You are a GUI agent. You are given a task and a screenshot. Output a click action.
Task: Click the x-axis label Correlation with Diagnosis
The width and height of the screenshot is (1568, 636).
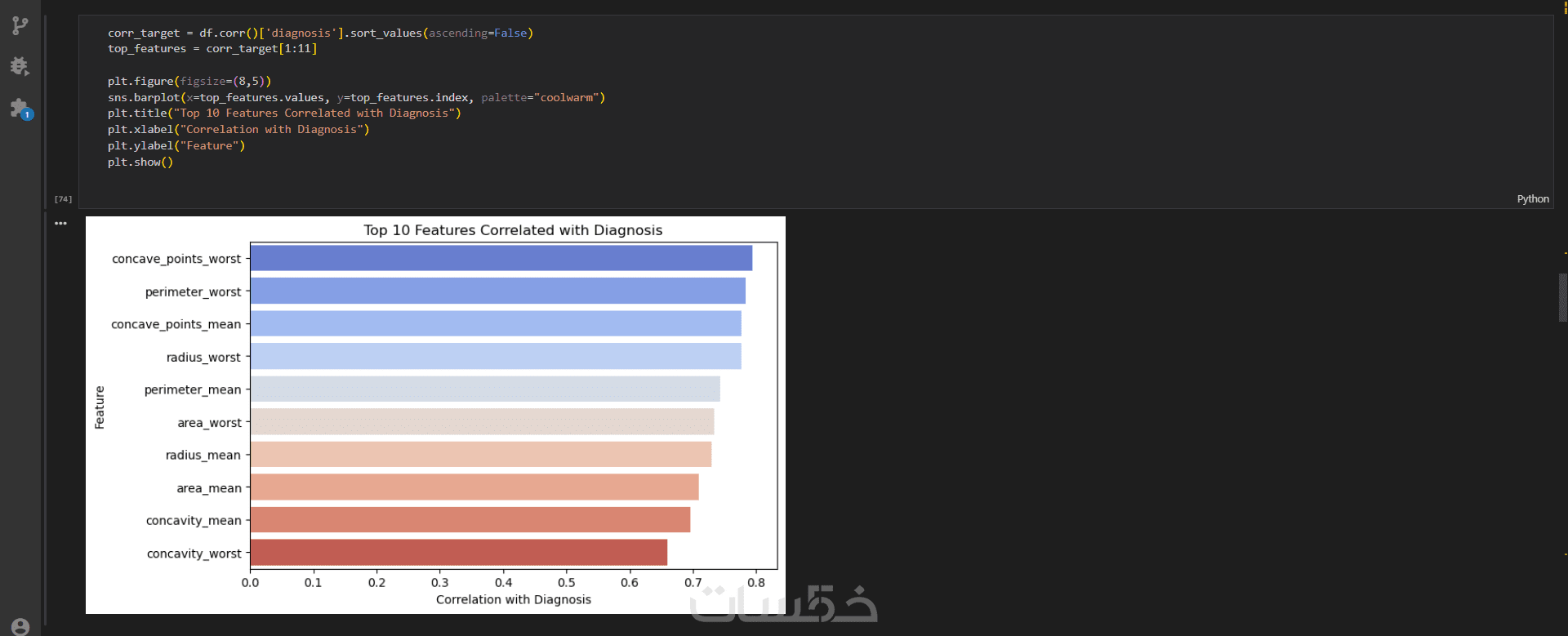[513, 599]
